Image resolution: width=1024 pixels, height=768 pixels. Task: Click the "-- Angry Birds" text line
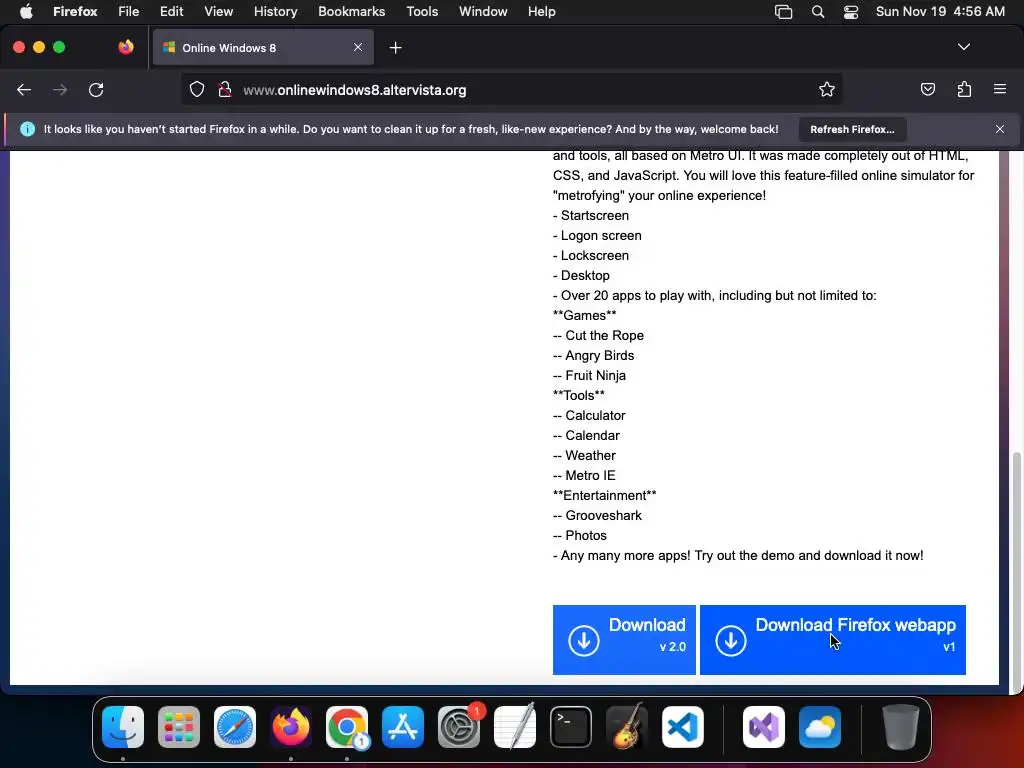click(594, 356)
